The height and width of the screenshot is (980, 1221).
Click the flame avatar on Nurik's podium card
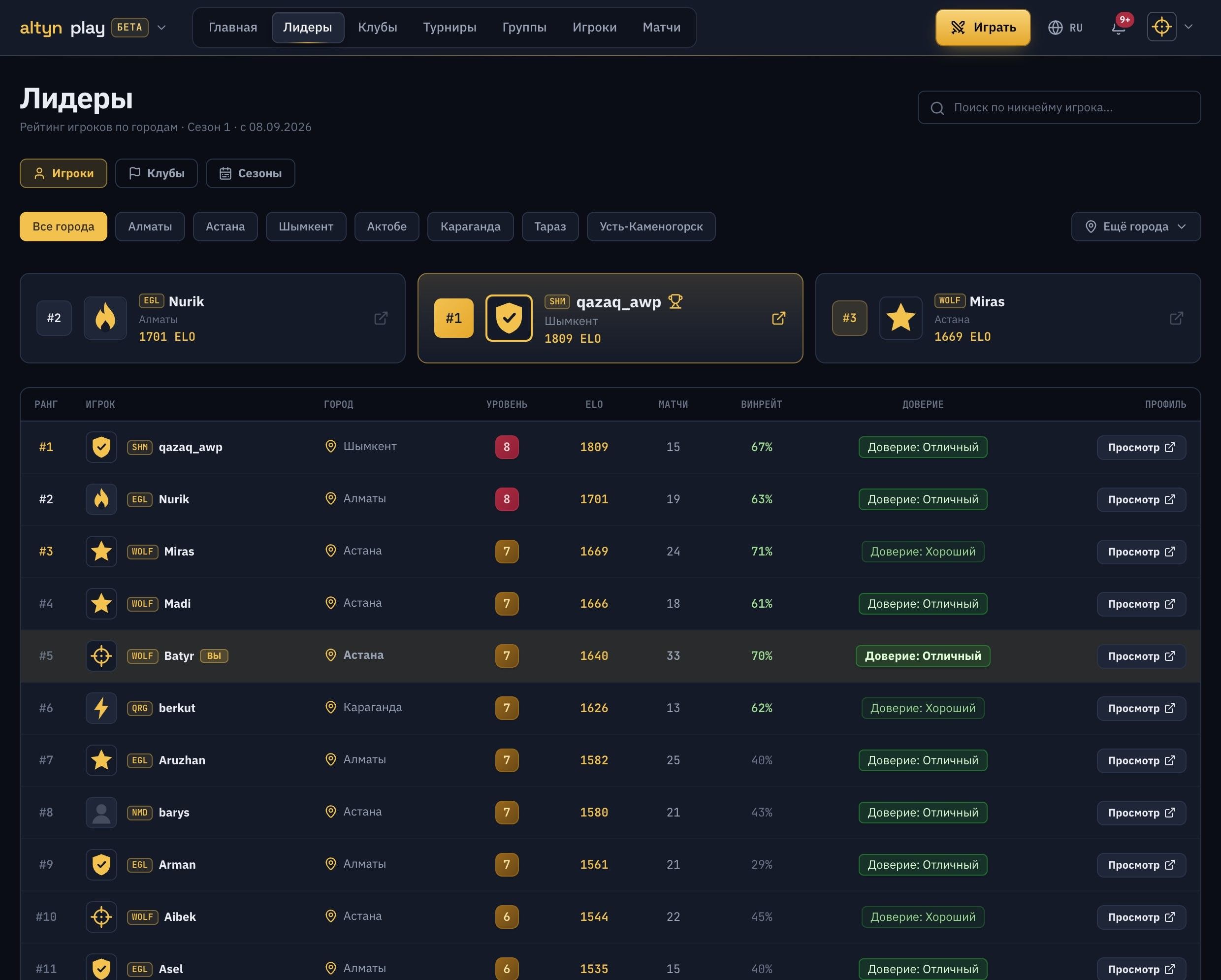(x=105, y=318)
